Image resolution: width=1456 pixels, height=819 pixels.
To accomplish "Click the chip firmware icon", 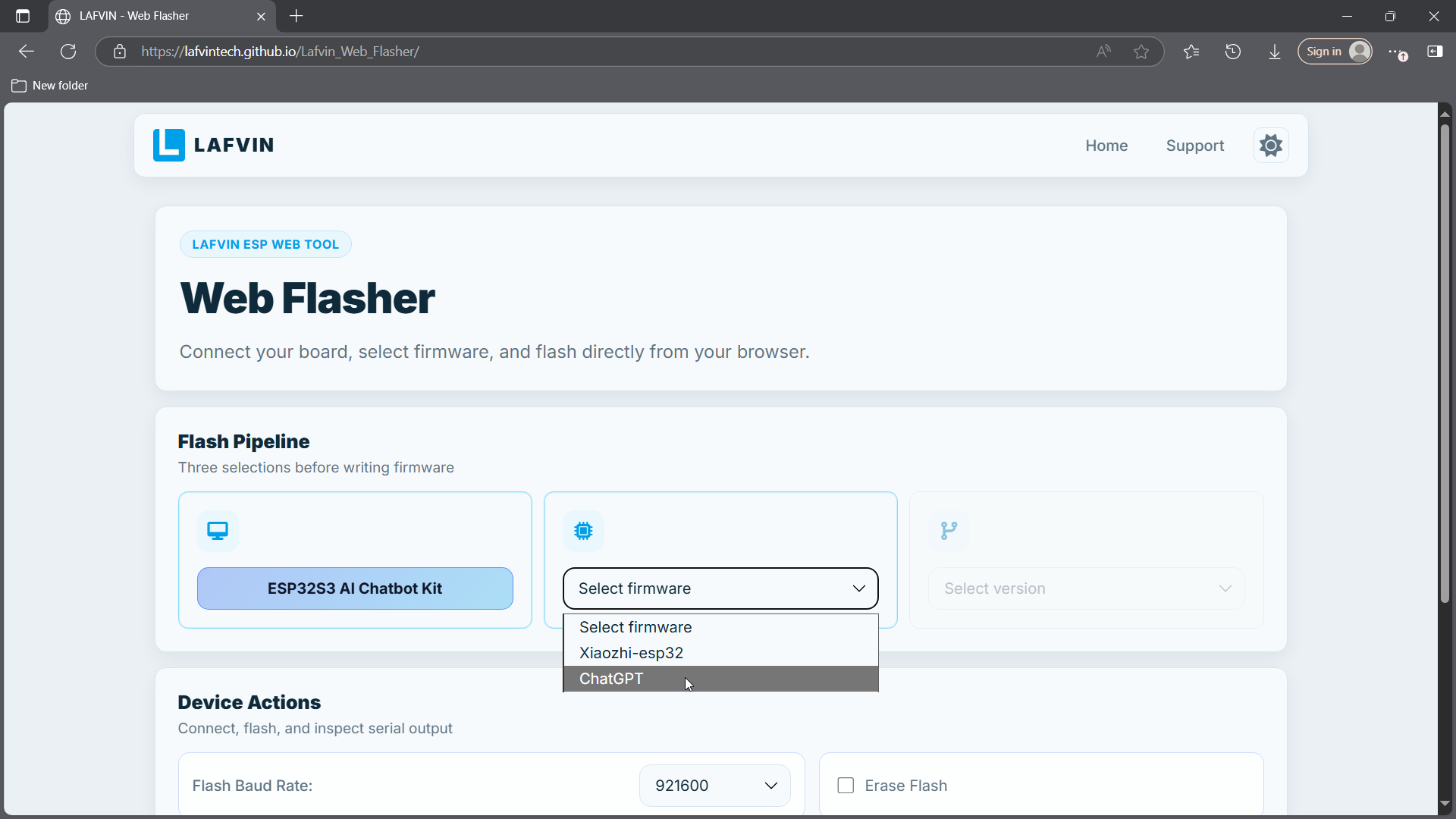I will click(x=583, y=531).
